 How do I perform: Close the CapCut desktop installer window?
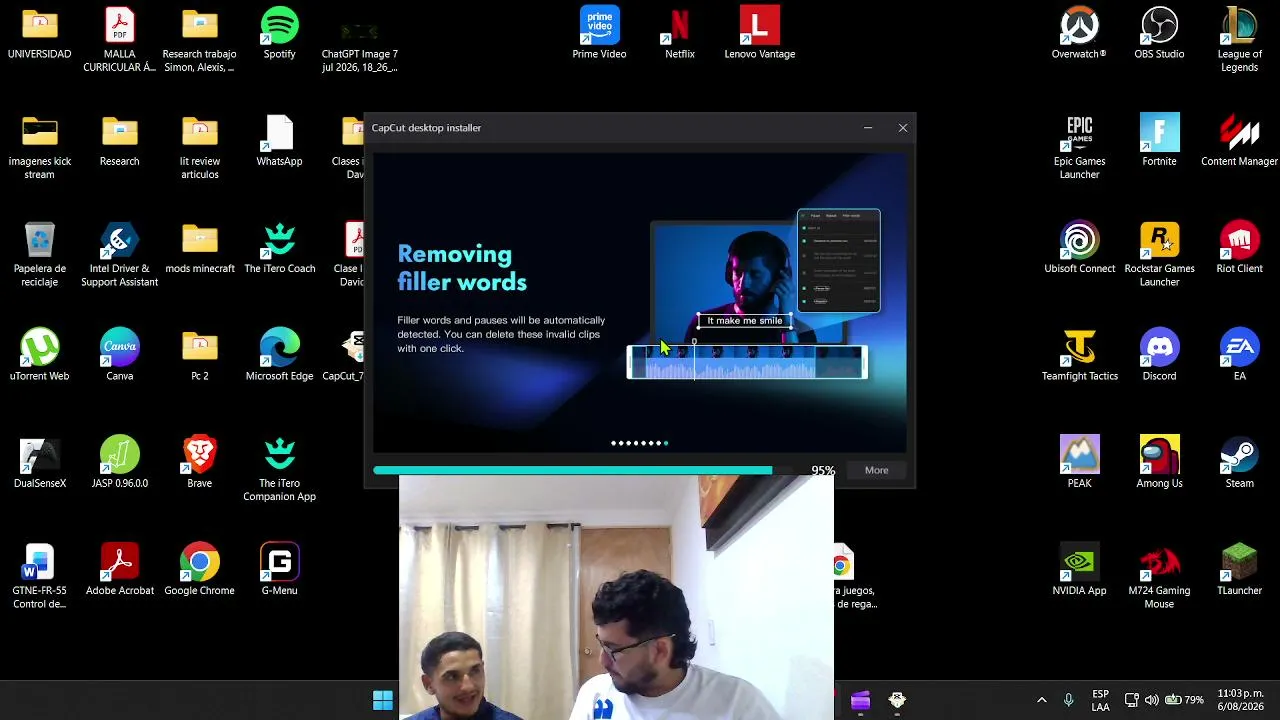tap(903, 128)
